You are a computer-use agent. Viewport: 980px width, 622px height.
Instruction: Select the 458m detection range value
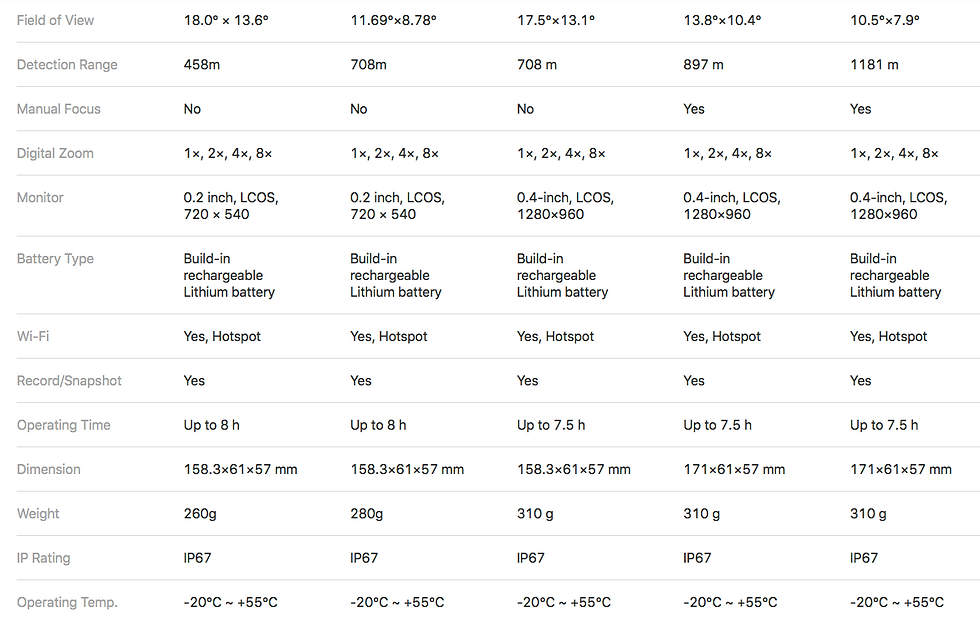pos(201,64)
